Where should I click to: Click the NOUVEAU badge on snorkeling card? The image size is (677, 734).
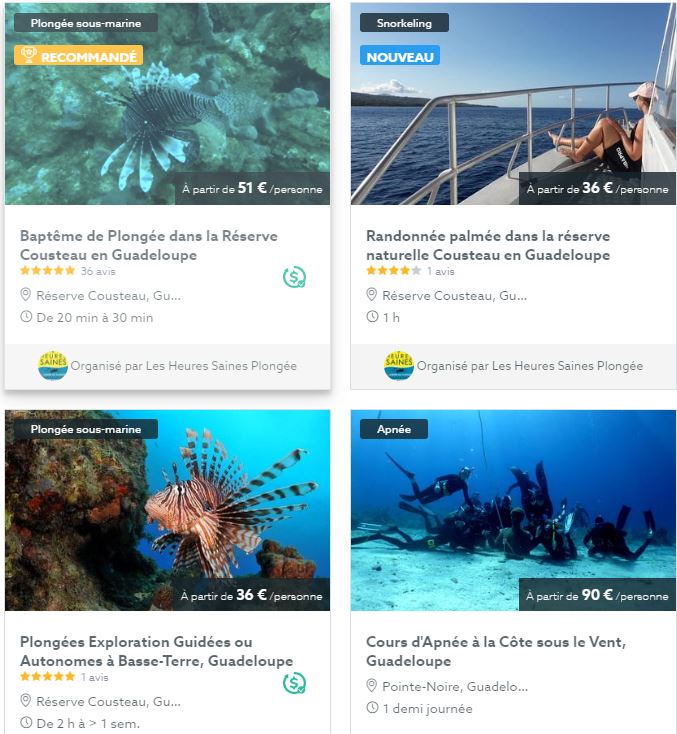pyautogui.click(x=400, y=56)
